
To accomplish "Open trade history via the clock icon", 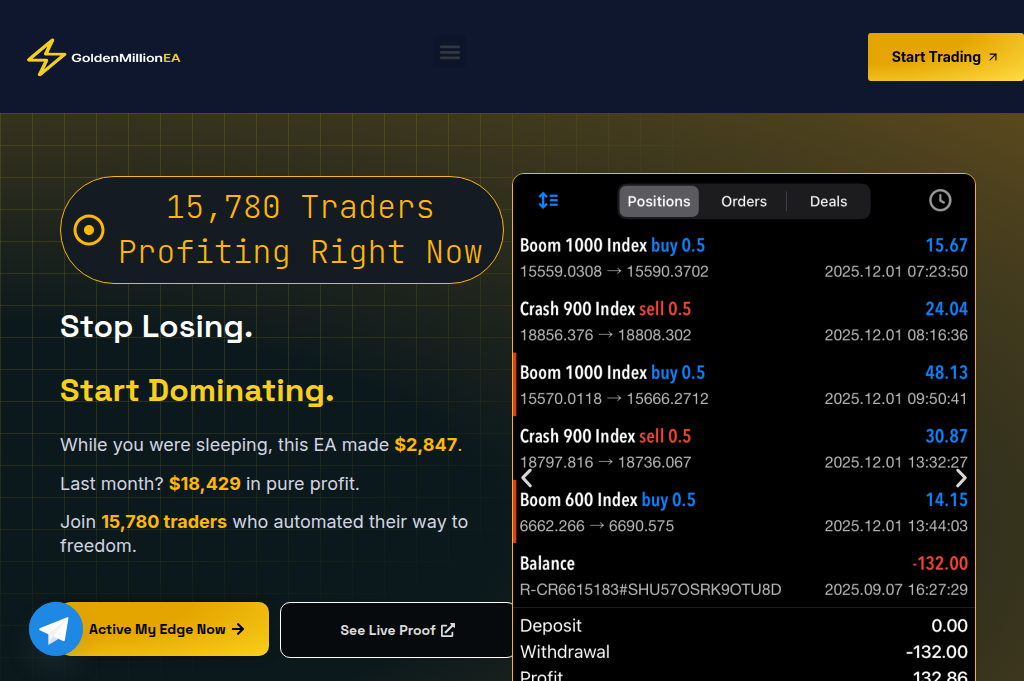I will (x=939, y=200).
